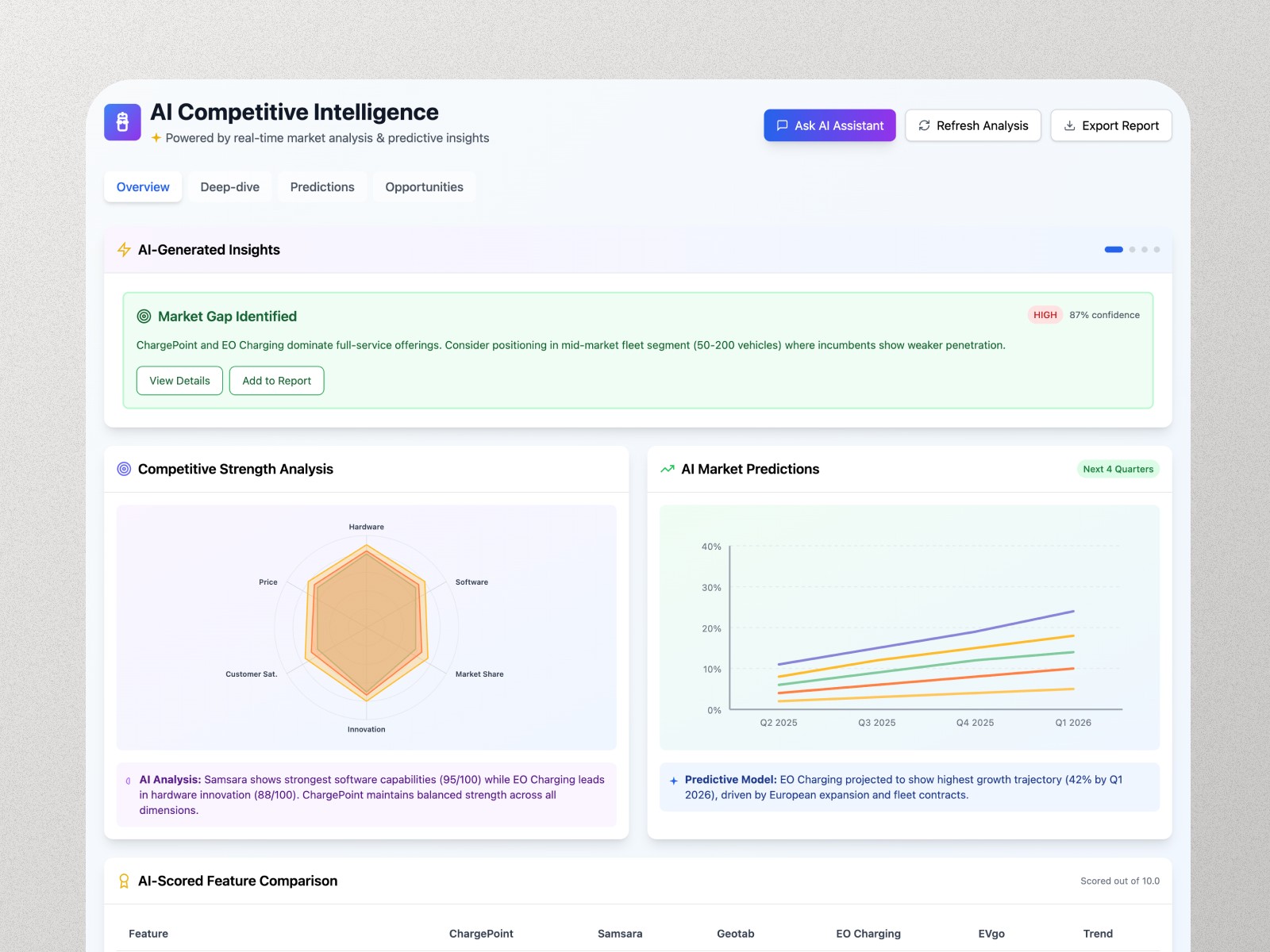
Task: Switch to the Deep-dive tab
Action: pos(230,187)
